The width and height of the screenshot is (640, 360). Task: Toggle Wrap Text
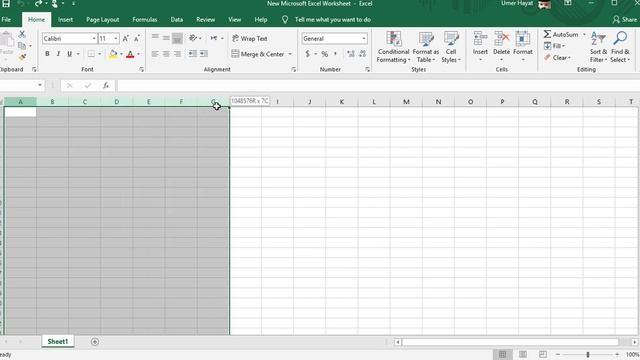pyautogui.click(x=249, y=38)
